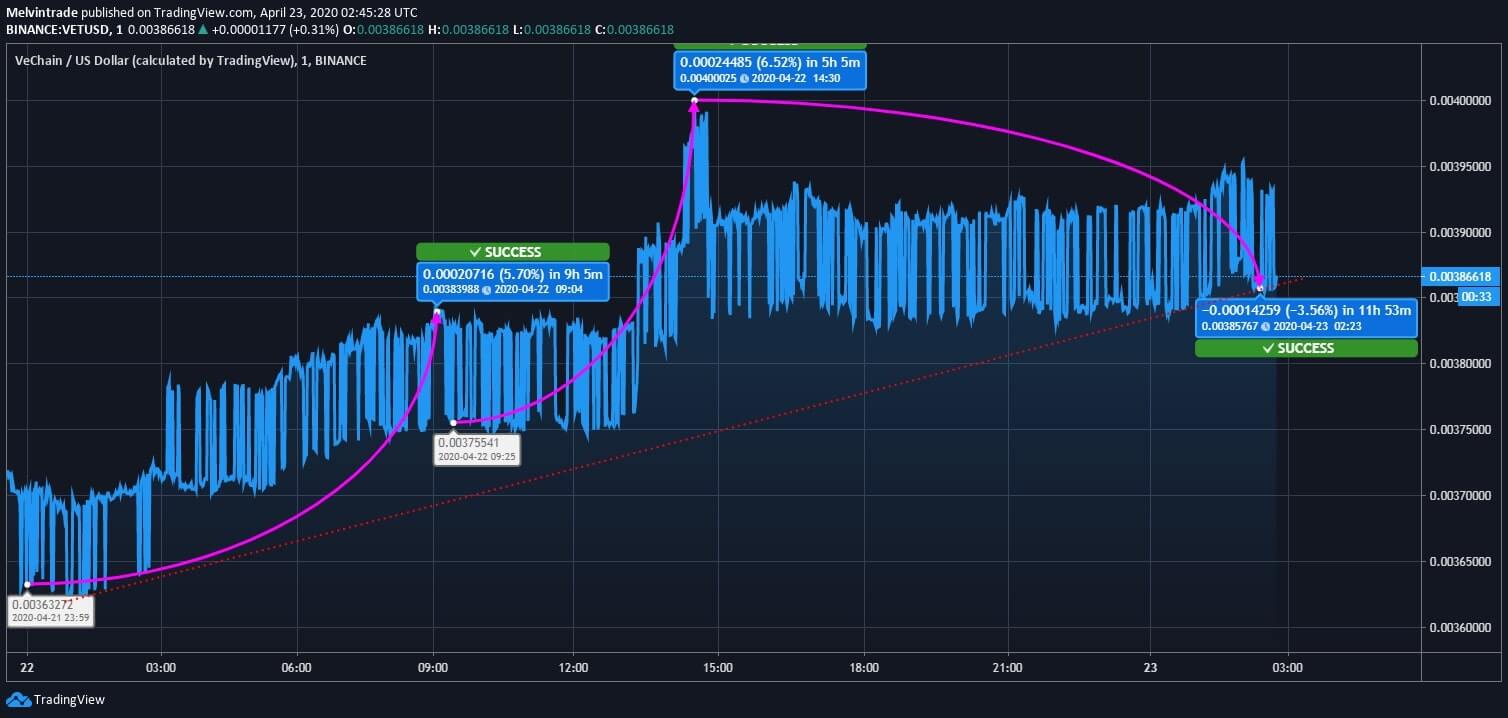This screenshot has width=1508, height=718.
Task: Click the VeChain / US Dollar chart title
Action: [191, 61]
